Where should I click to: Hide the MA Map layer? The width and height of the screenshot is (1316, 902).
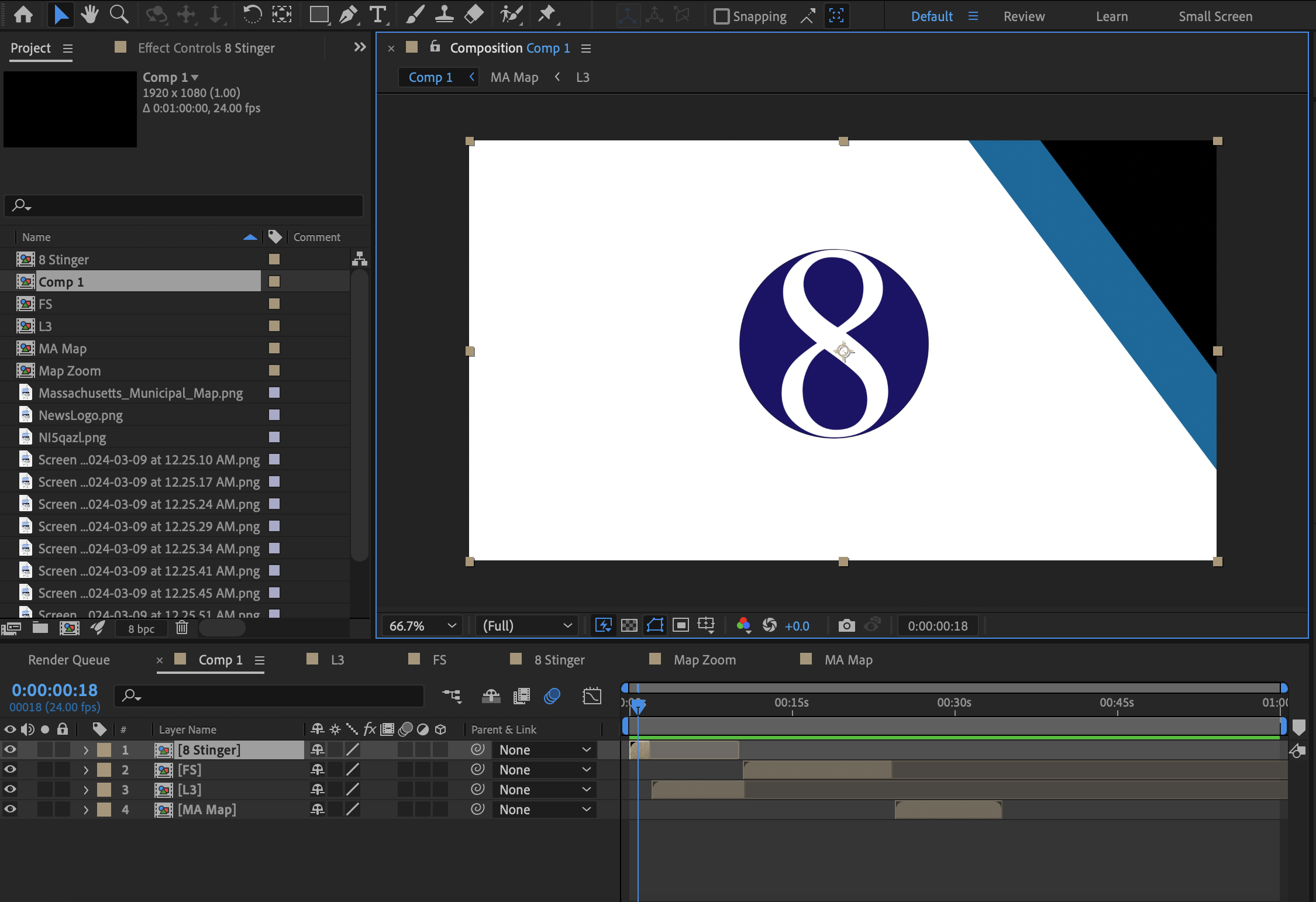point(11,810)
